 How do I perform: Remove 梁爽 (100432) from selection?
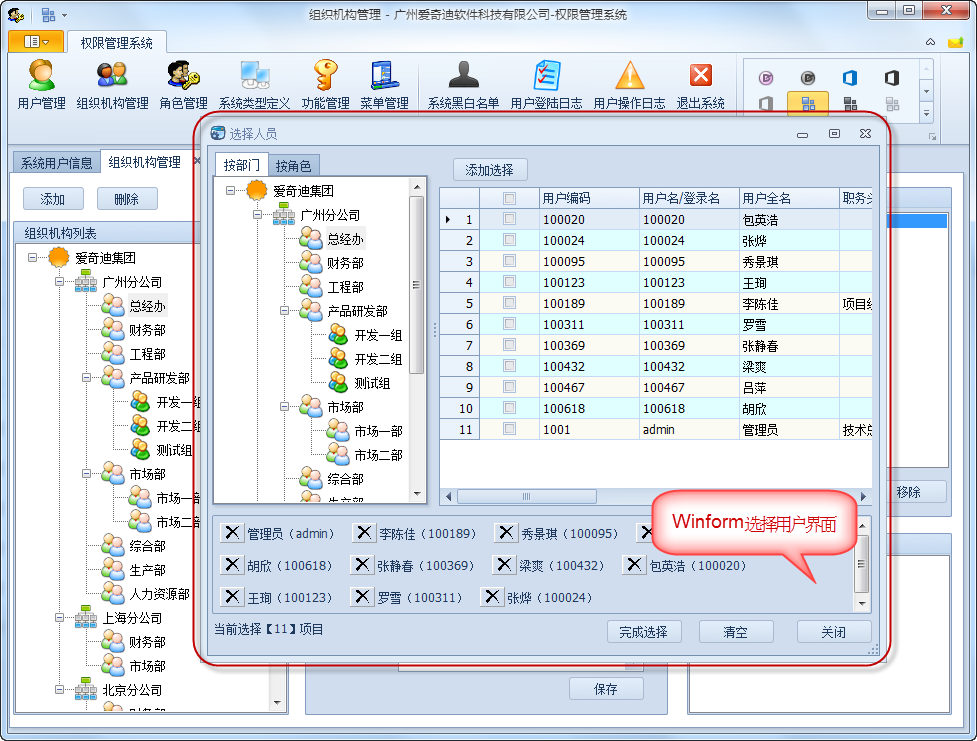[x=503, y=565]
